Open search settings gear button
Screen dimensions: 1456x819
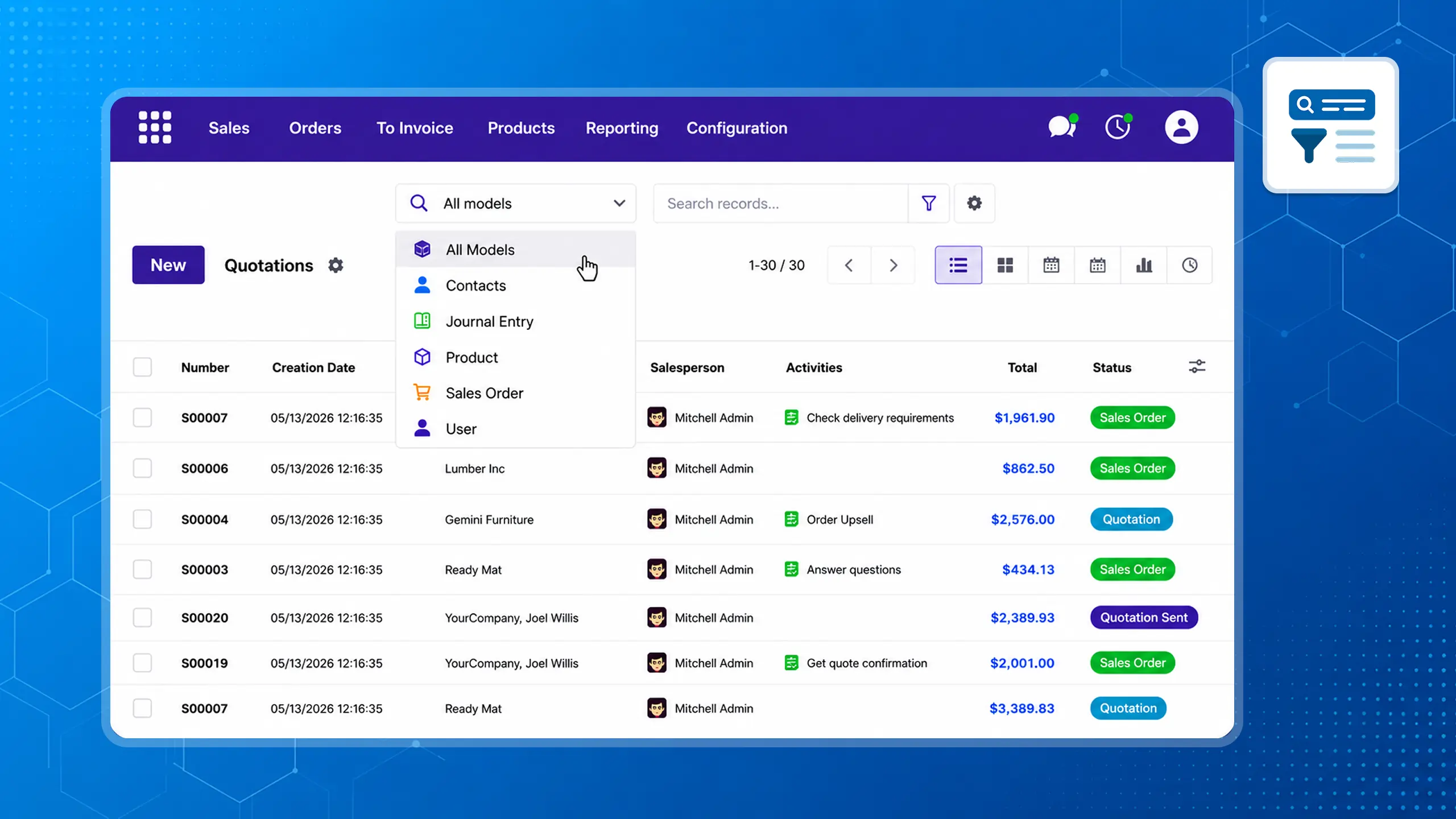point(974,203)
